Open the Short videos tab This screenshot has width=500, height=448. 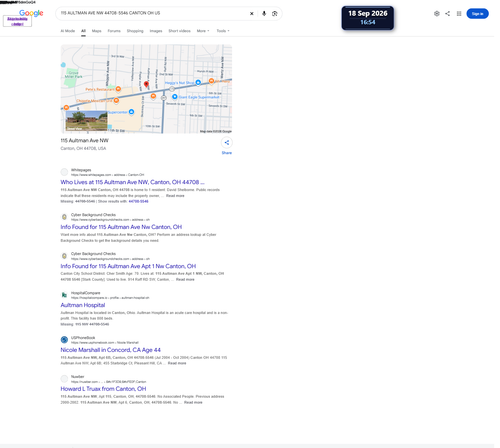point(179,31)
